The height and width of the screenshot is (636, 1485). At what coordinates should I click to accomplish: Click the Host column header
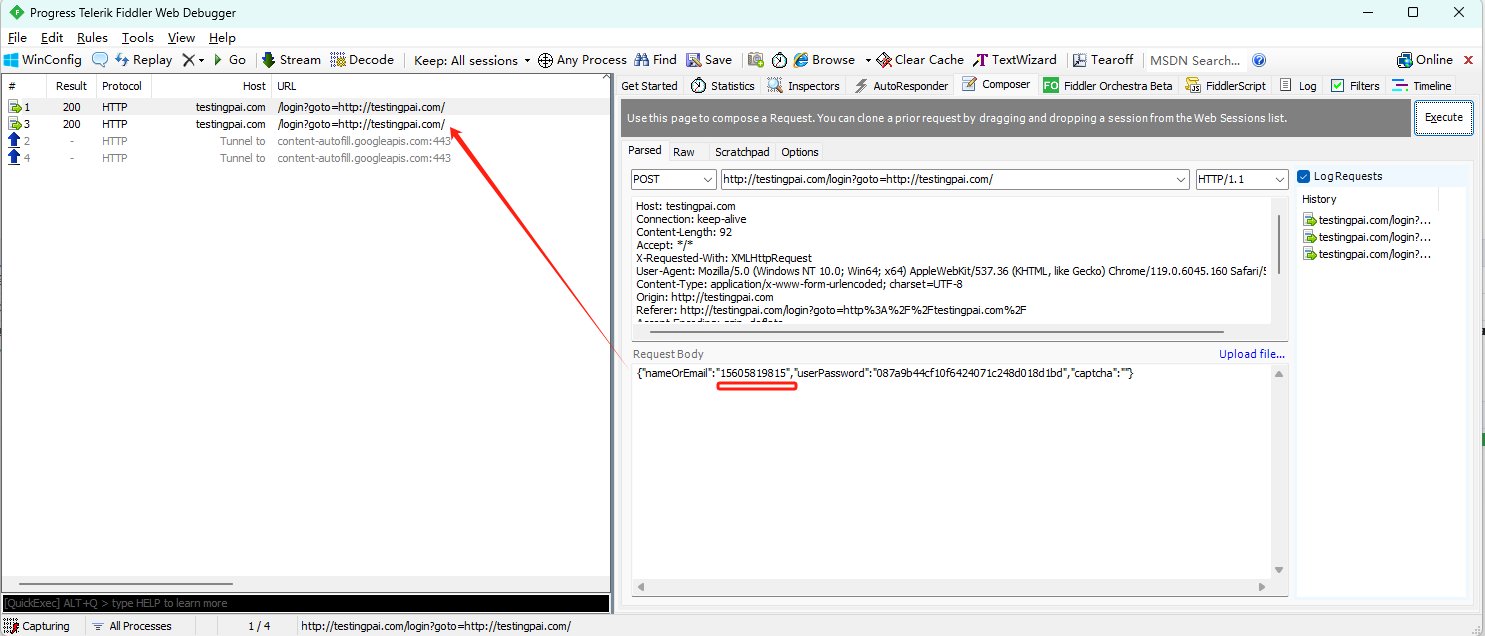[x=255, y=86]
